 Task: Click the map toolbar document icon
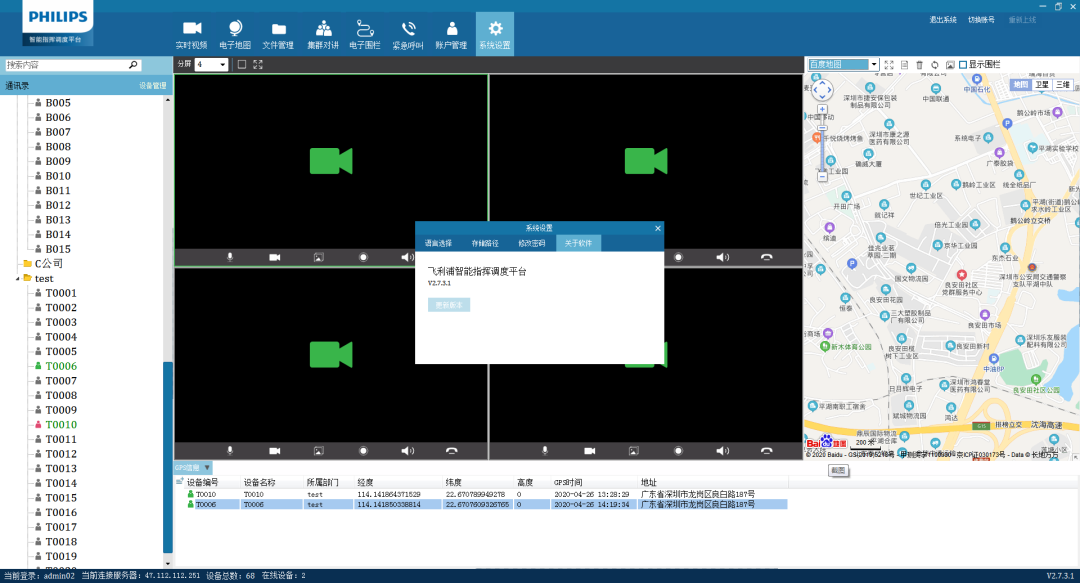(x=904, y=65)
